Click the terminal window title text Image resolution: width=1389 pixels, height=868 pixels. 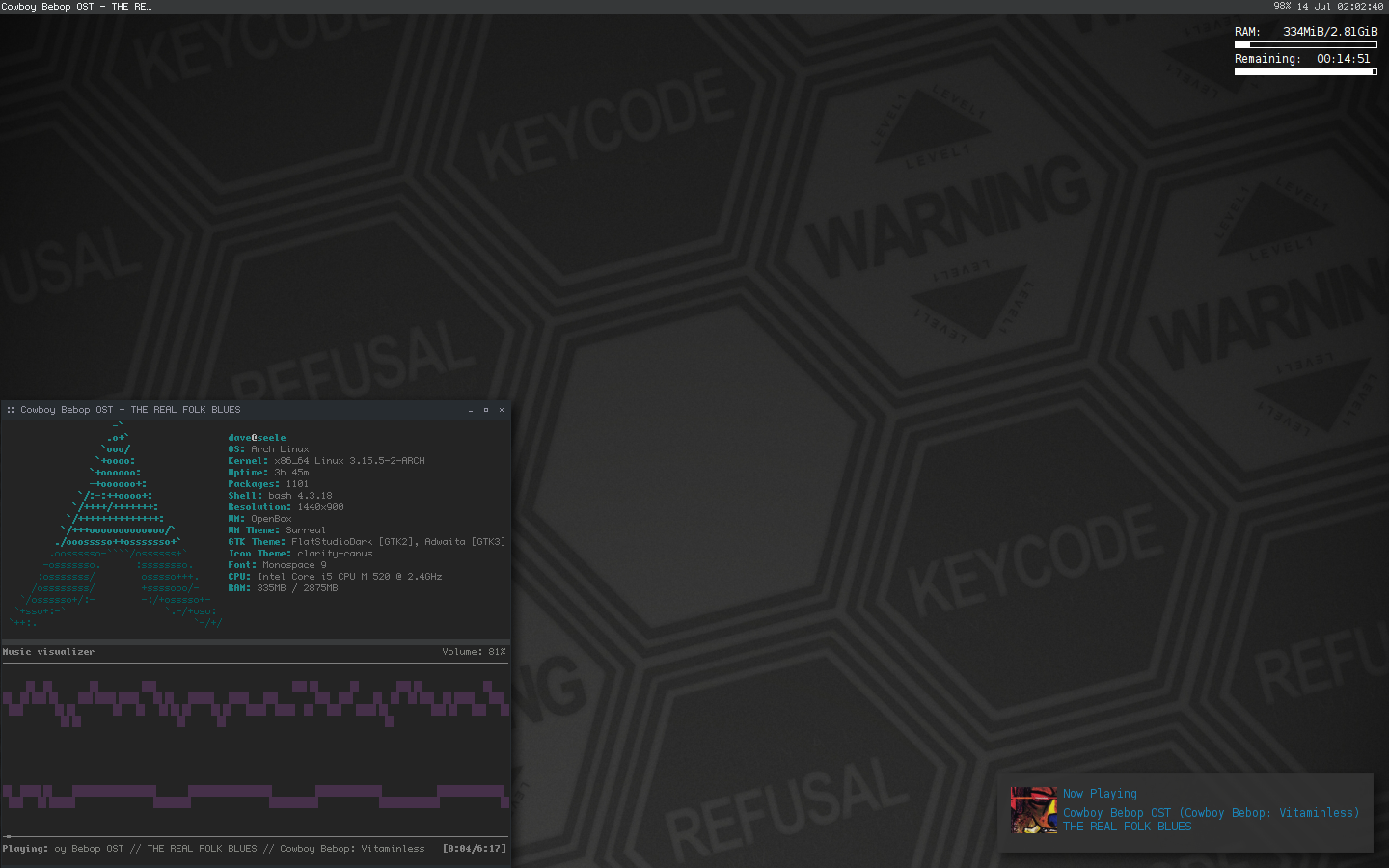tap(130, 410)
